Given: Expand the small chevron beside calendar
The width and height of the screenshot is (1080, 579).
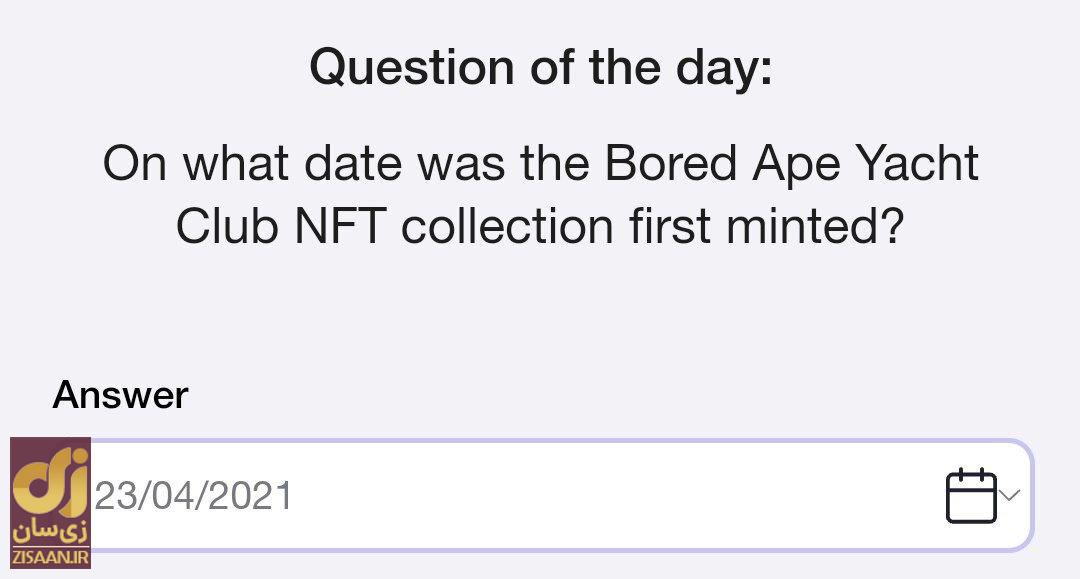Looking at the screenshot, I should (x=1011, y=494).
